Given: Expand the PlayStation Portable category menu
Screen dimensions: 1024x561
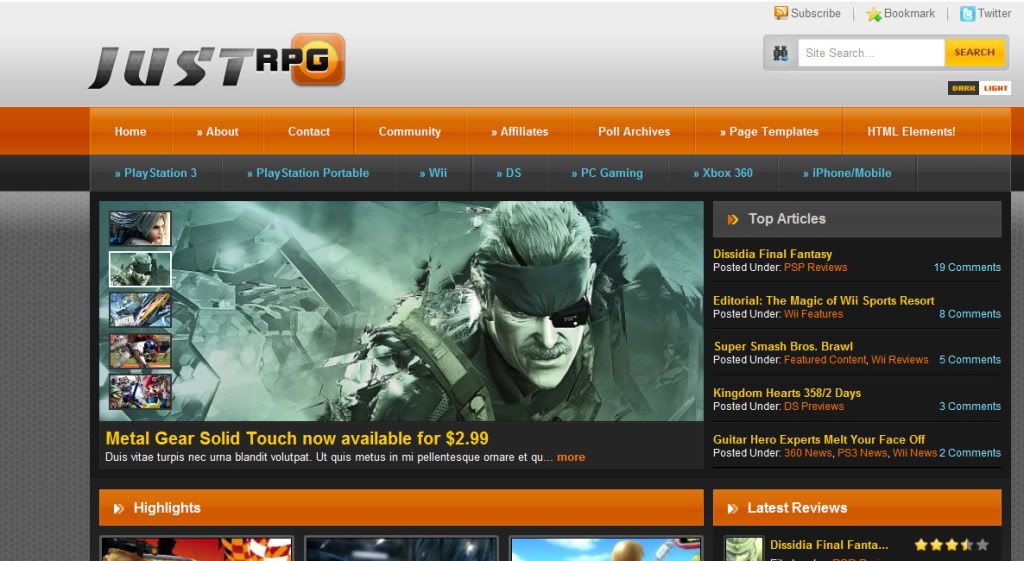Looking at the screenshot, I should 308,173.
